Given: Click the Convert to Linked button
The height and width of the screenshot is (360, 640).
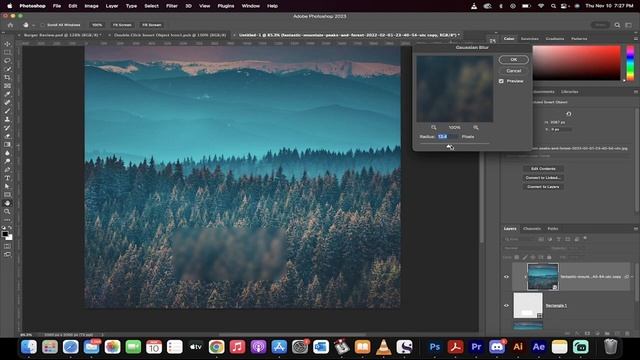Looking at the screenshot, I should point(543,178).
